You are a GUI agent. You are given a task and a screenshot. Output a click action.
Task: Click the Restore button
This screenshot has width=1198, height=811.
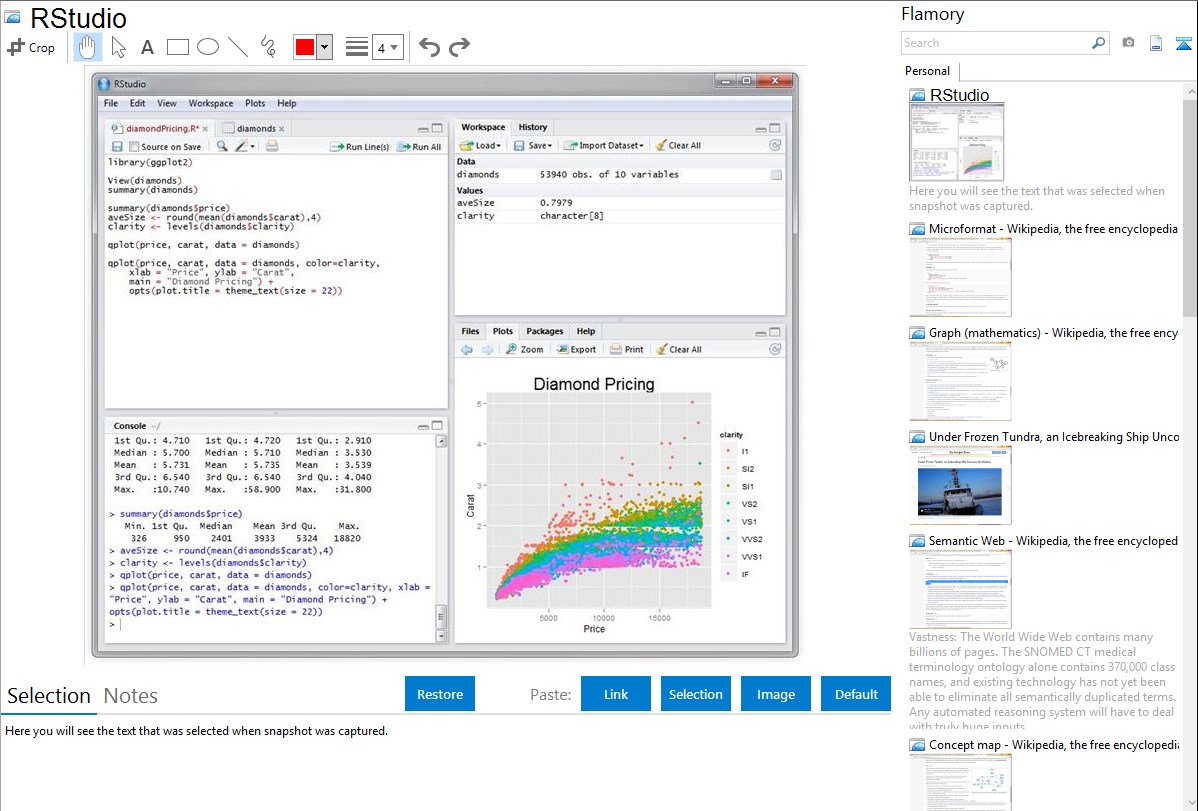click(x=440, y=694)
